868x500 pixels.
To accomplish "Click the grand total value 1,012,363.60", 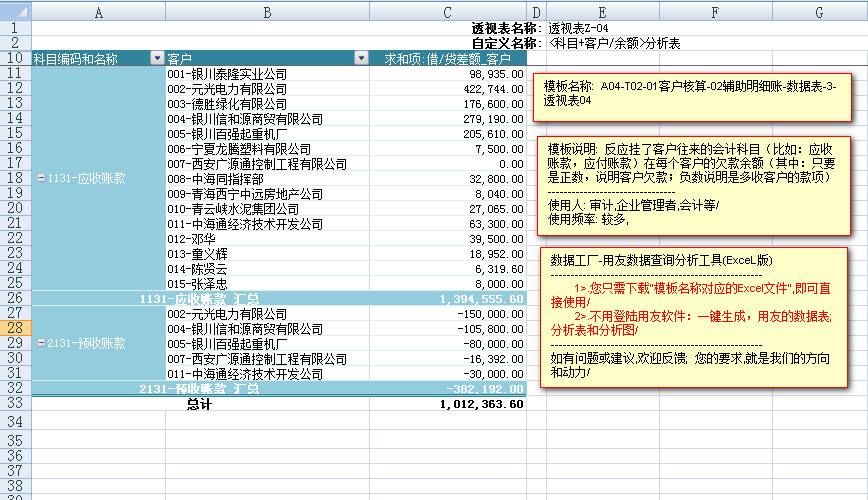I will pos(481,405).
